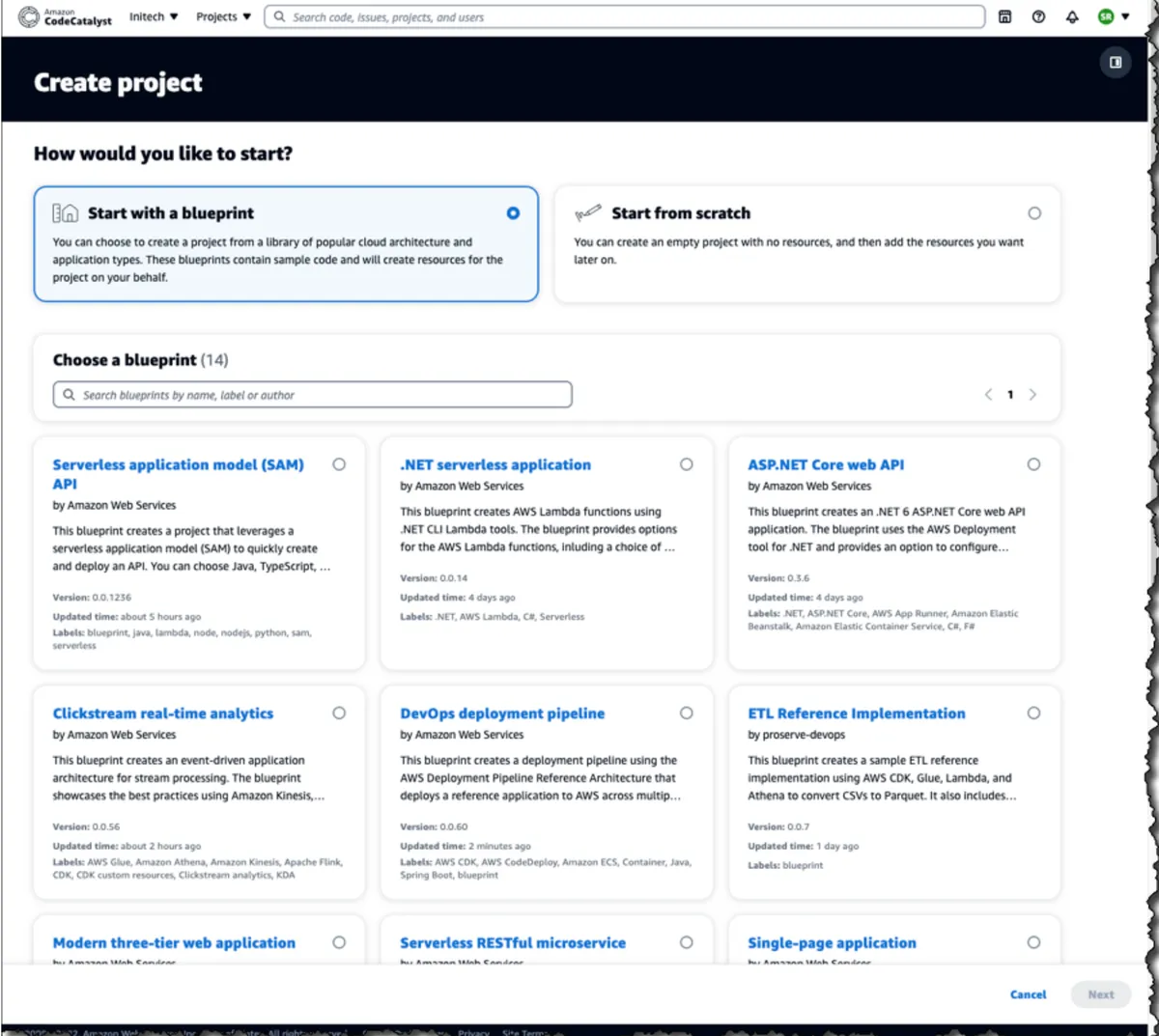Click the marketplace icon in the top bar
The width and height of the screenshot is (1159, 1036).
[1004, 16]
